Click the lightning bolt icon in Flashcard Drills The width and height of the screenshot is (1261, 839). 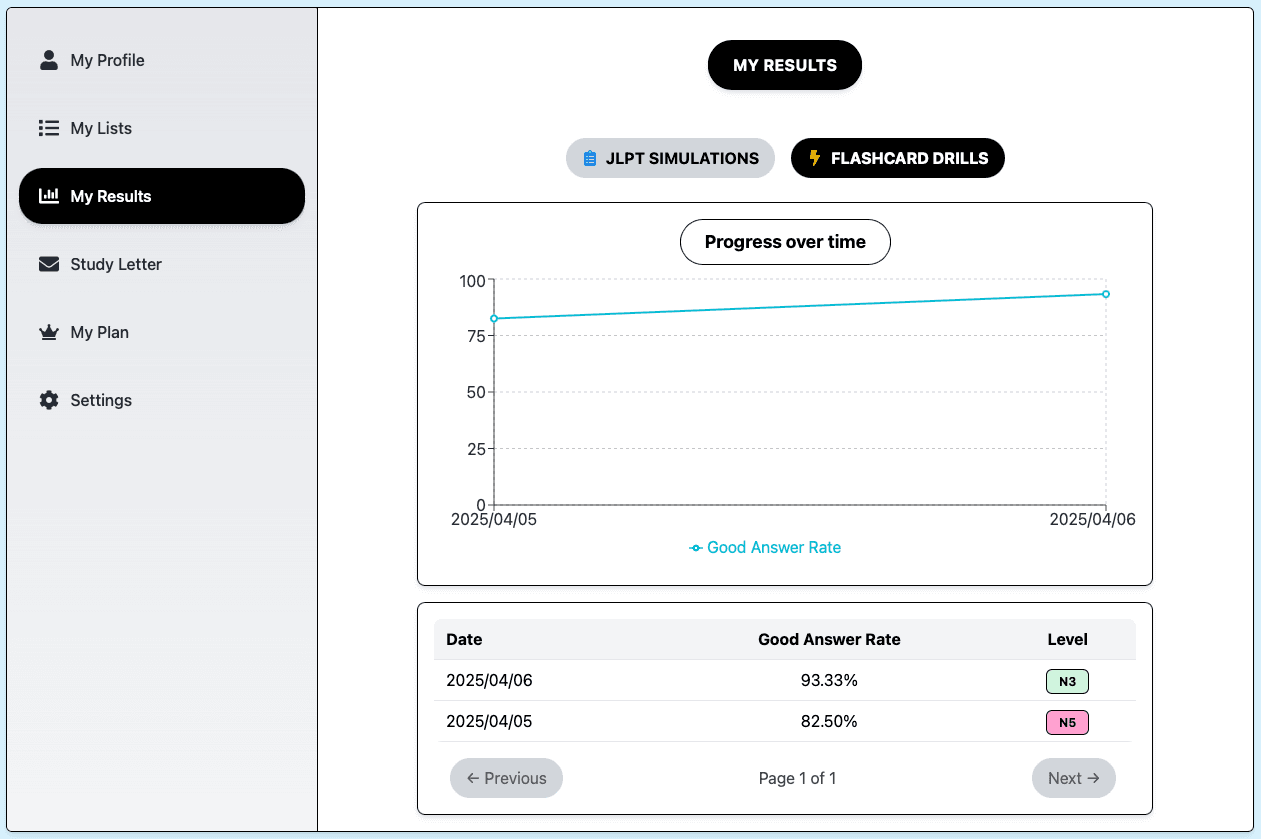tap(814, 158)
